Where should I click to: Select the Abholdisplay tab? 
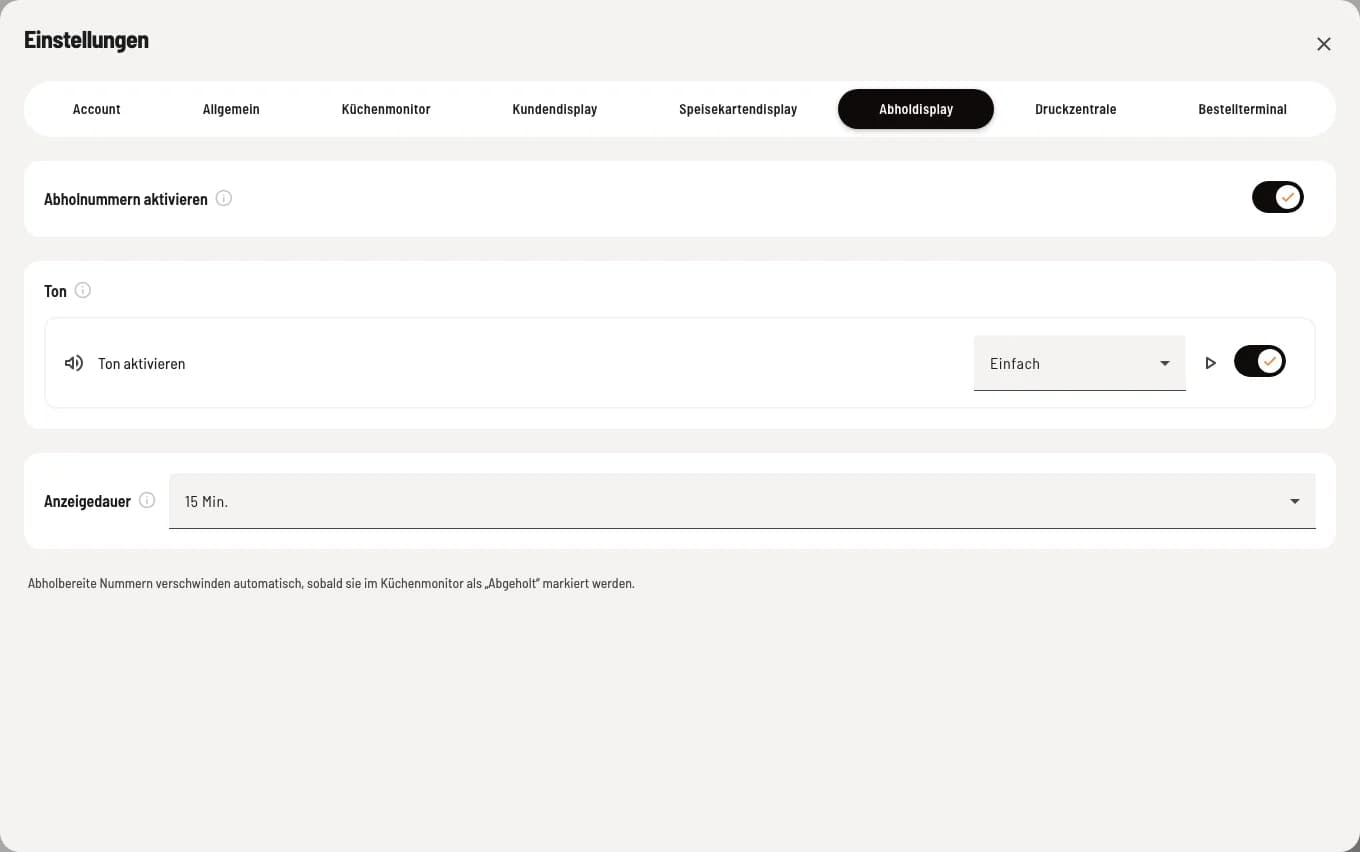(916, 109)
